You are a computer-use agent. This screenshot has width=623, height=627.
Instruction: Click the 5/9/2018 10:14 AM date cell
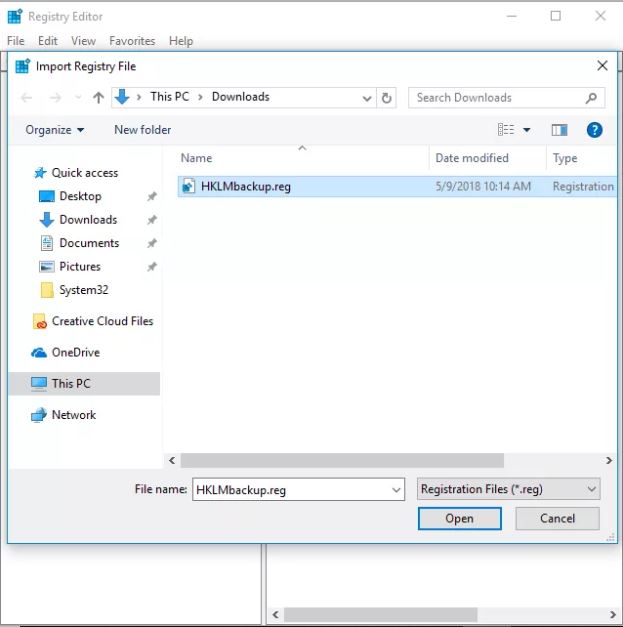click(x=483, y=186)
